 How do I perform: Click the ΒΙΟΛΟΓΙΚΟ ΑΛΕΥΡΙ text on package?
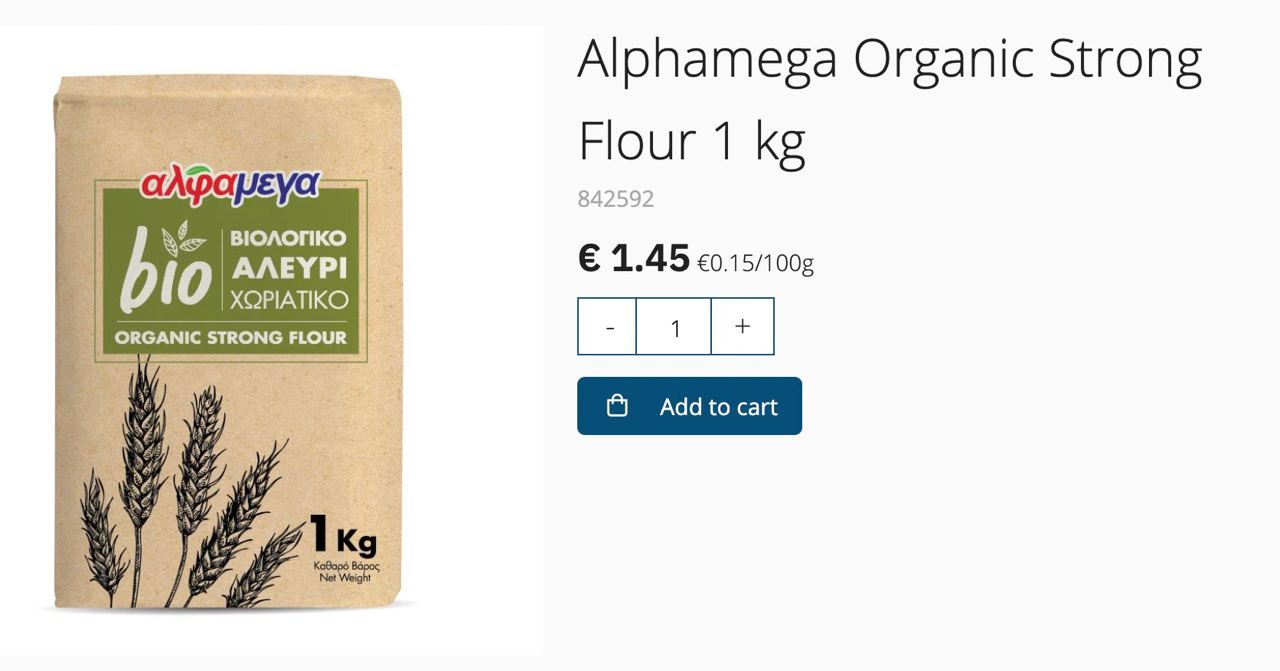tap(288, 254)
